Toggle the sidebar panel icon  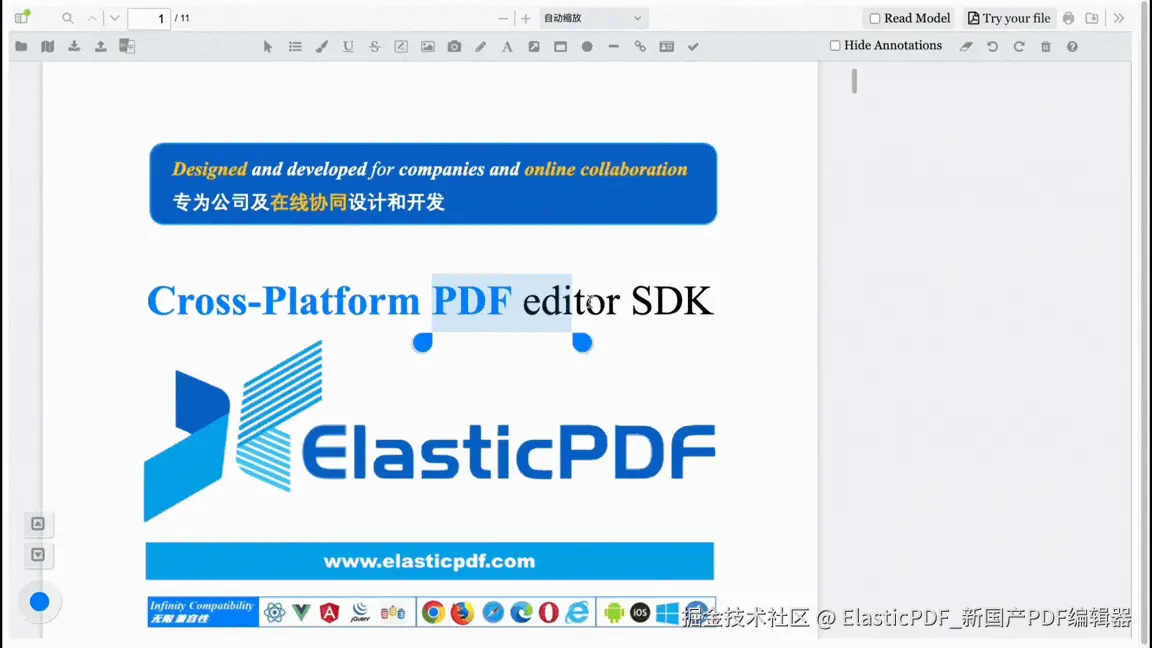click(22, 17)
